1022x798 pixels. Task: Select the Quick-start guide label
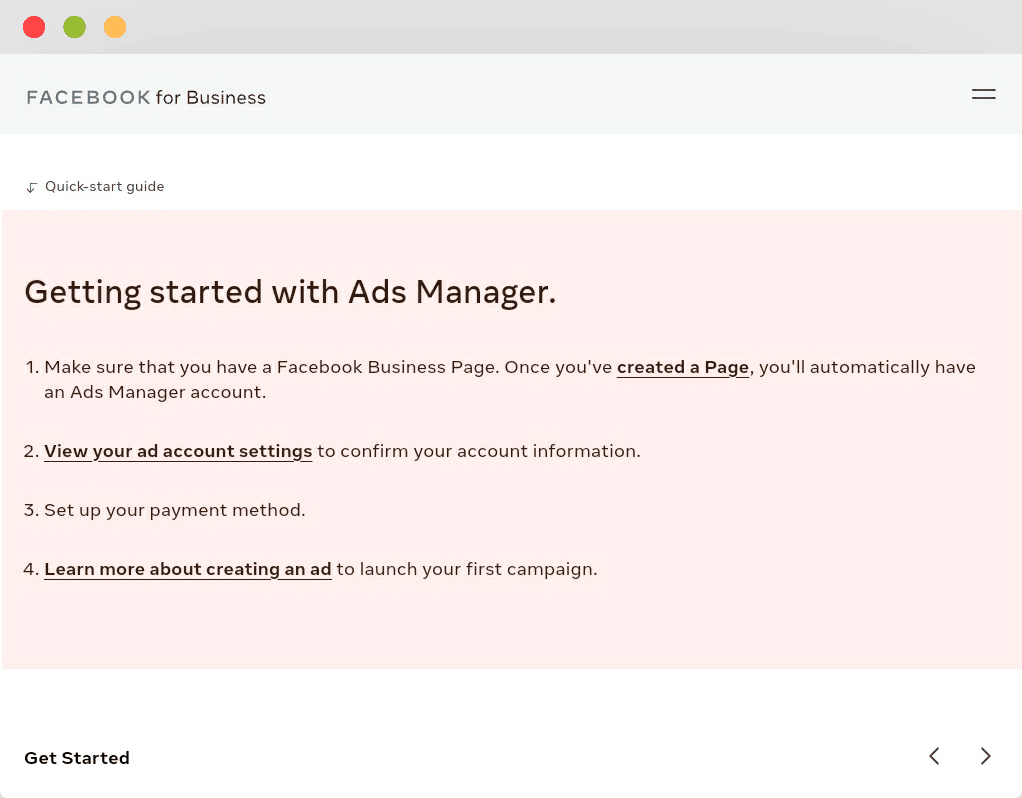(x=104, y=186)
